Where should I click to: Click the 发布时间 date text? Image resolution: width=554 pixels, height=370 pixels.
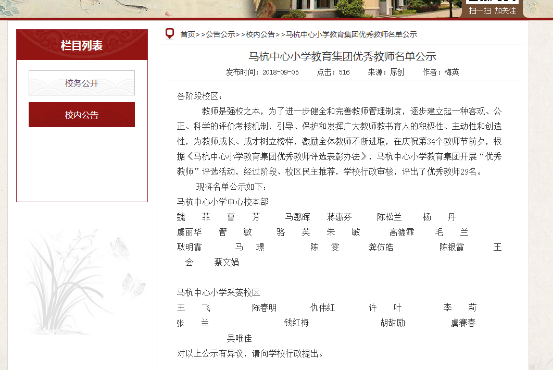point(263,72)
